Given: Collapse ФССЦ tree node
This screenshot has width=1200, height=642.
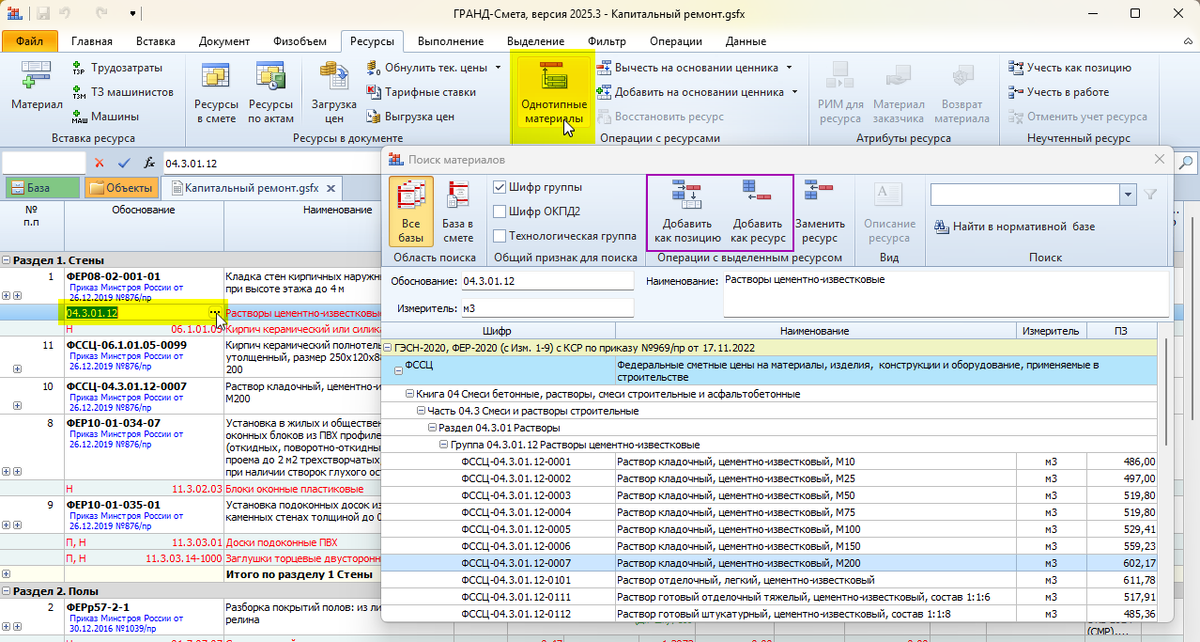Looking at the screenshot, I should point(397,370).
